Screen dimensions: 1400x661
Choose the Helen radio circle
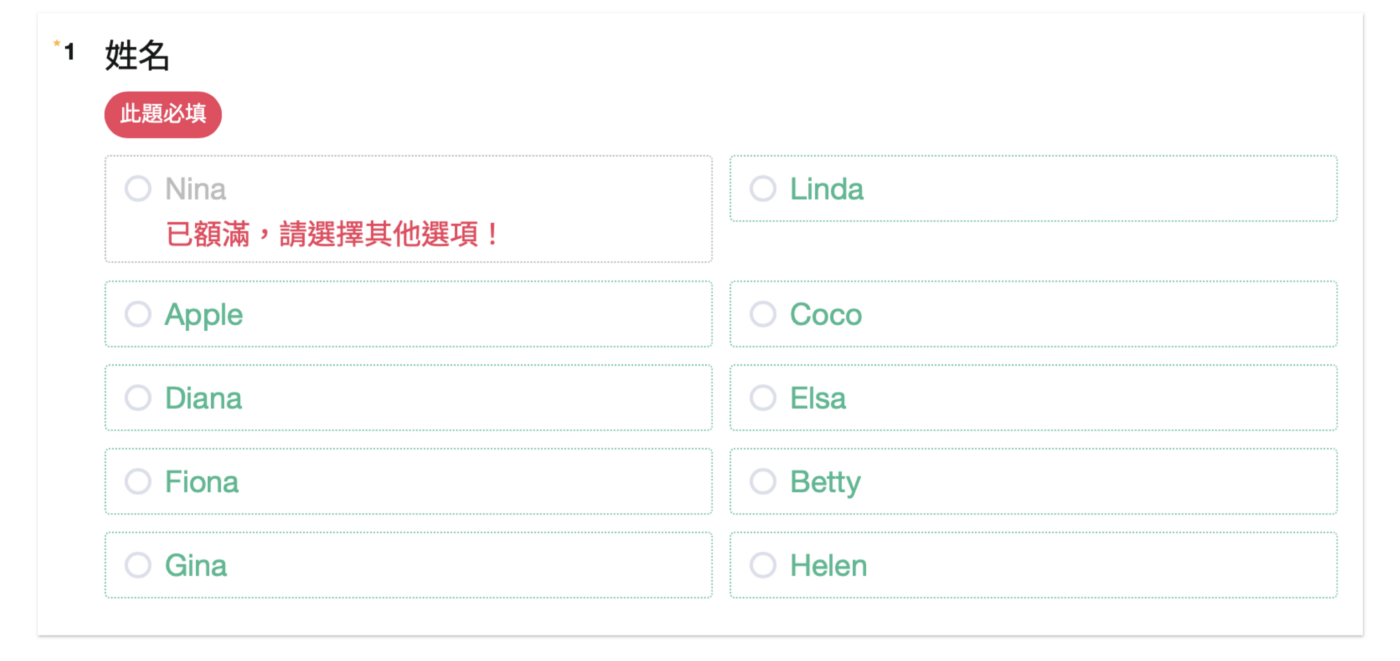point(763,566)
